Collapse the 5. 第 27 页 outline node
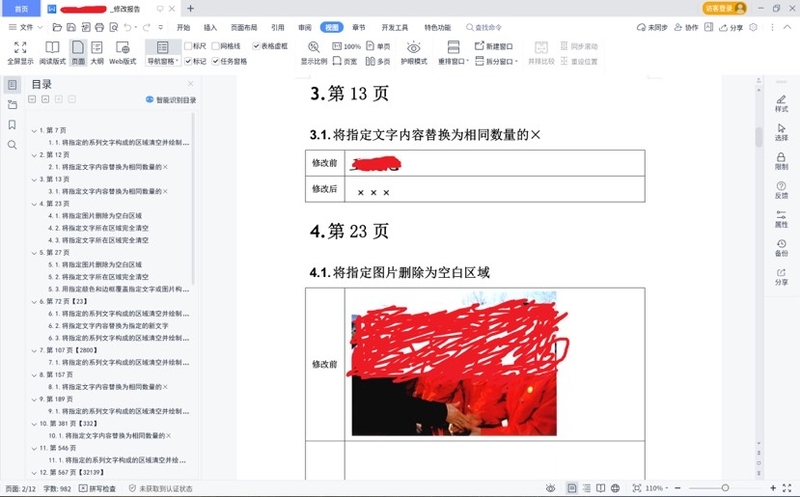The height and width of the screenshot is (497, 800). click(x=34, y=253)
